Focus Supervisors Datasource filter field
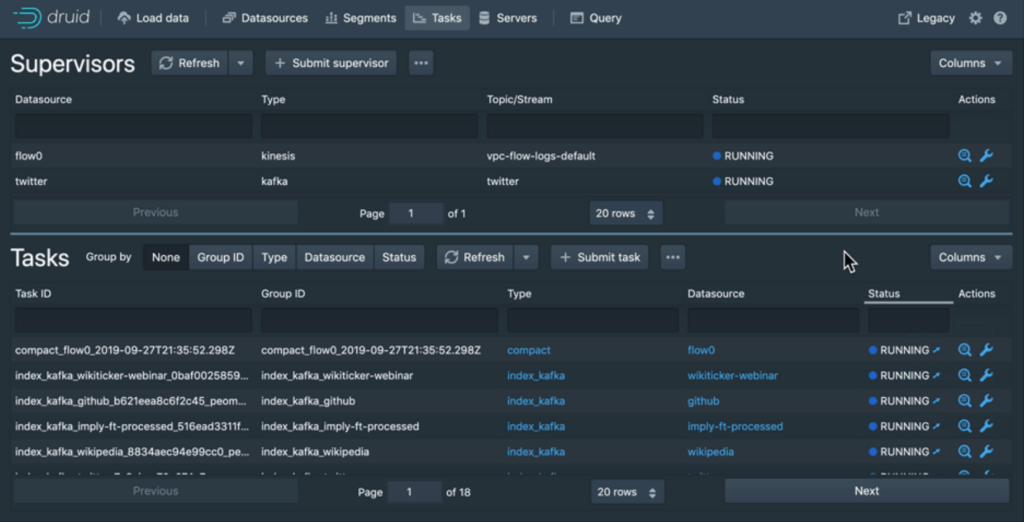The width and height of the screenshot is (1024, 522). click(x=133, y=125)
